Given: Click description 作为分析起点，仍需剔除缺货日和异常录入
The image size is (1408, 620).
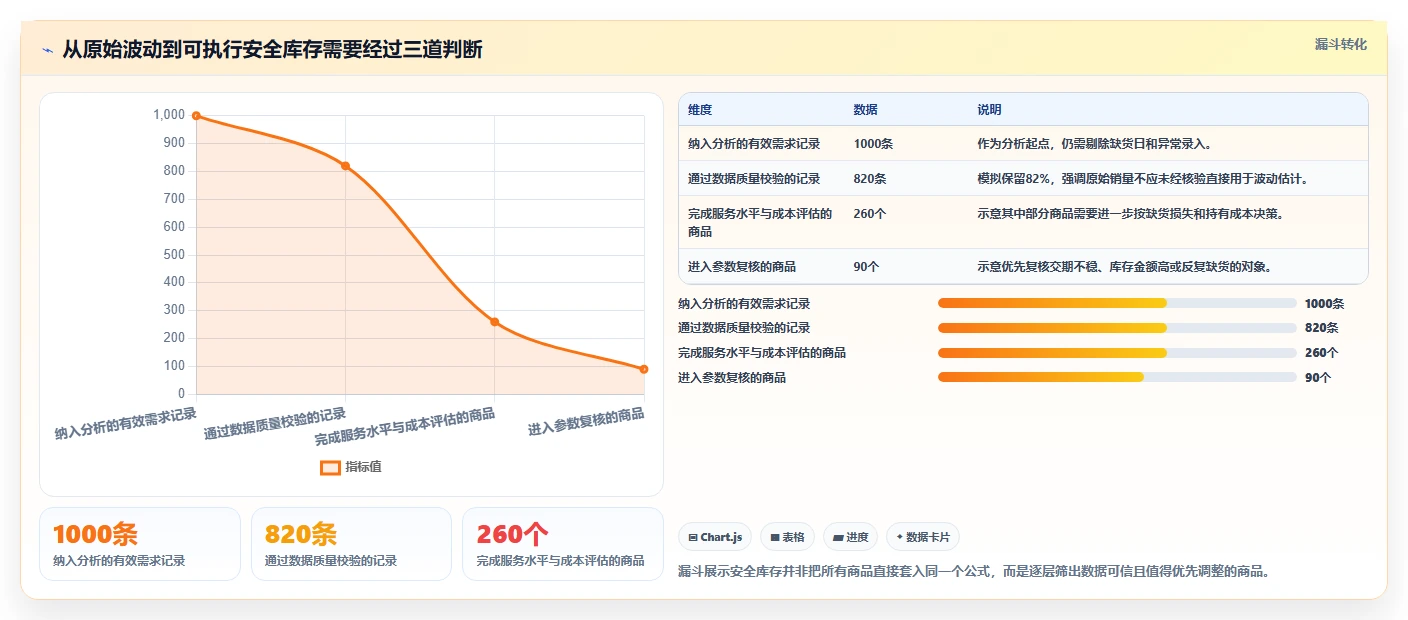Looking at the screenshot, I should 1095,144.
